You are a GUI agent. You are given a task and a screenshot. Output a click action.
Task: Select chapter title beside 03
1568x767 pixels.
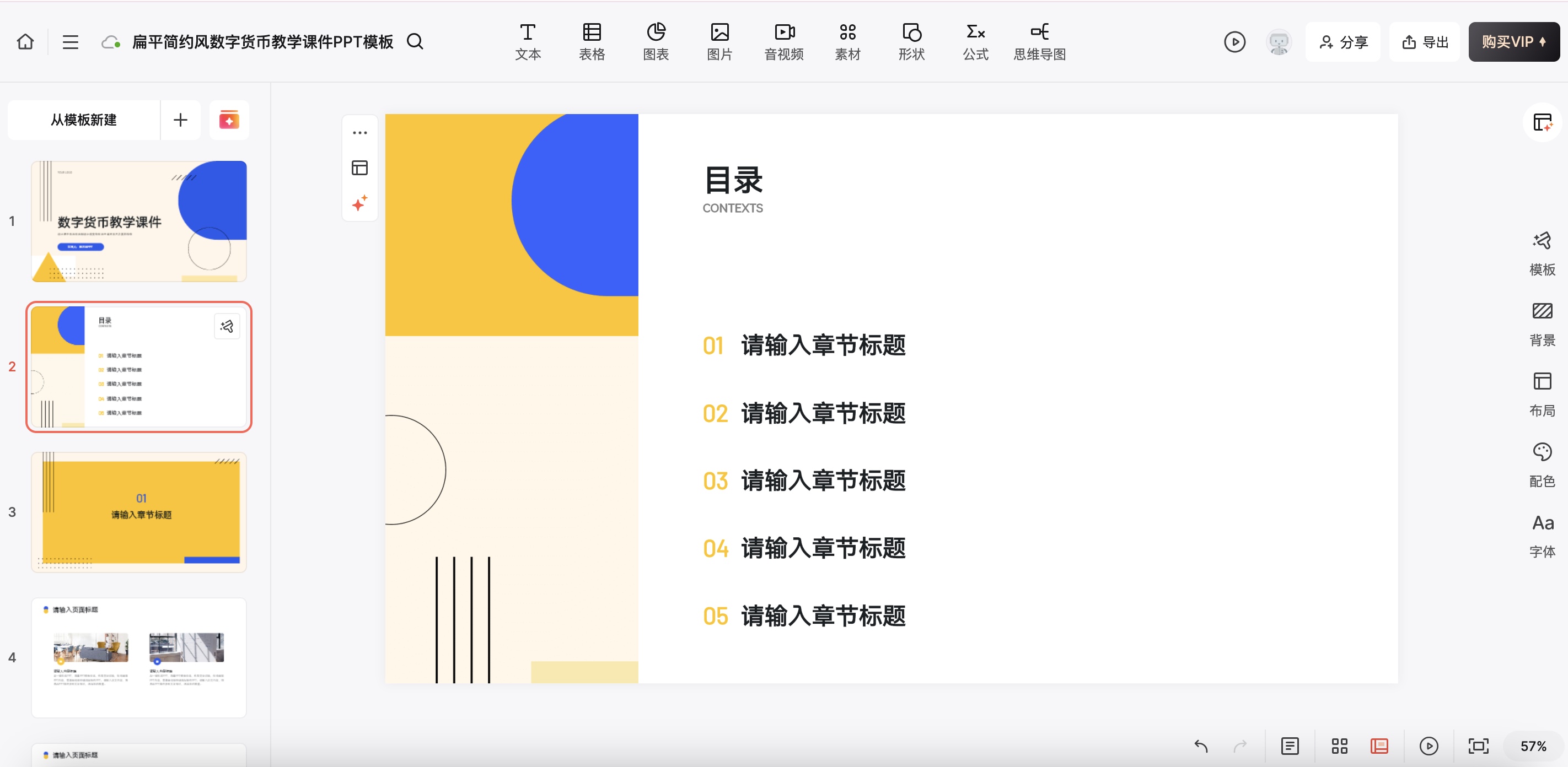tap(823, 481)
